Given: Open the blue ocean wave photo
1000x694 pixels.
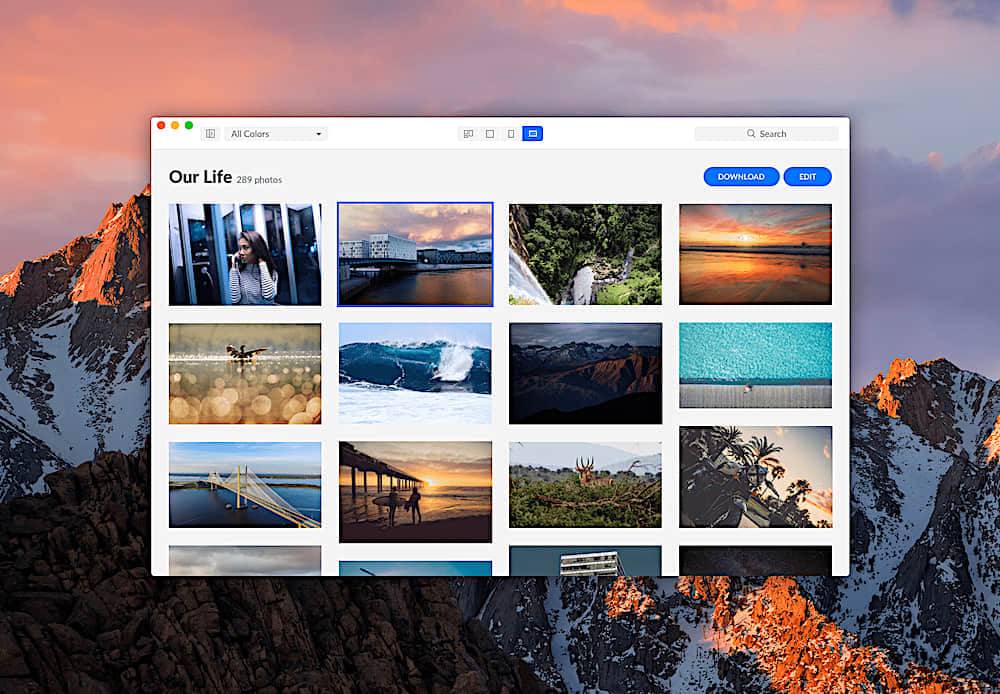Looking at the screenshot, I should coord(415,373).
